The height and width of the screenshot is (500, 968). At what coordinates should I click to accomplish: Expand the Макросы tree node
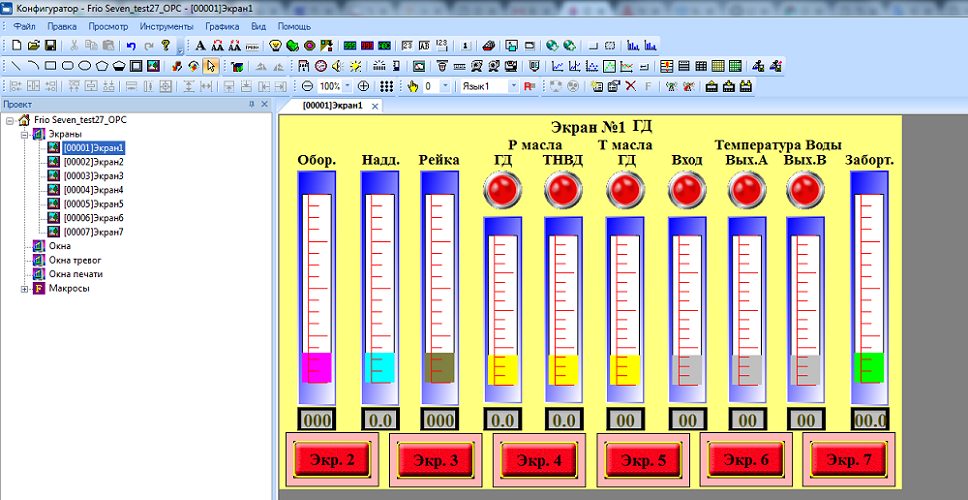pos(25,289)
